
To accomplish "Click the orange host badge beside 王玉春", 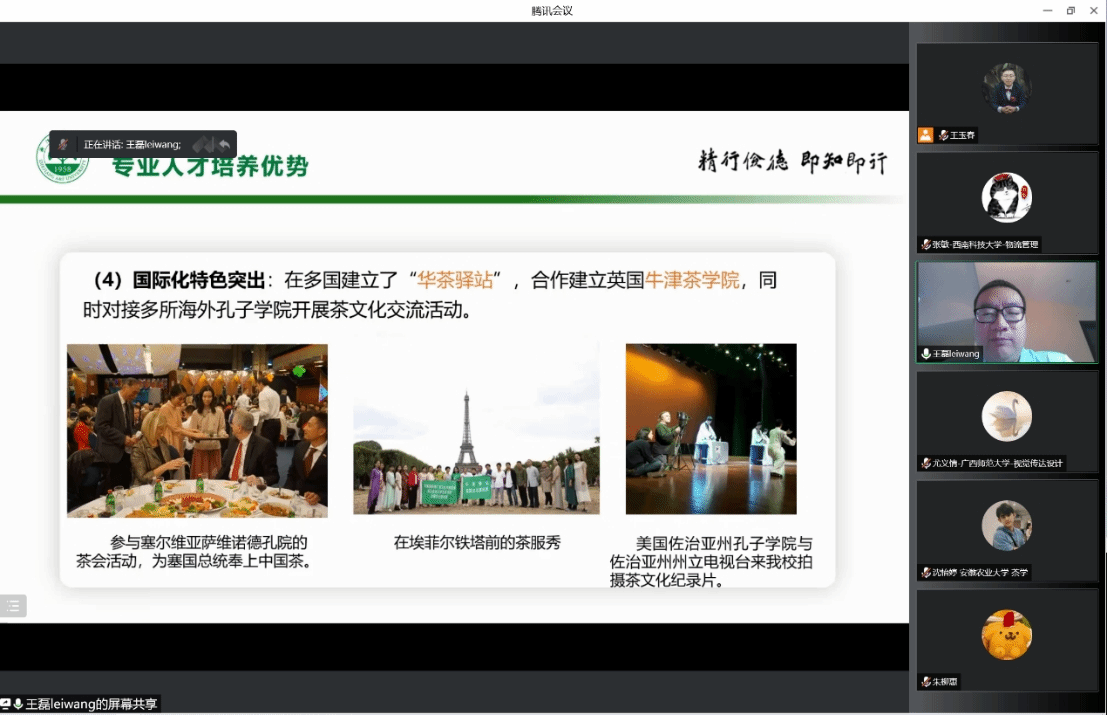I will pyautogui.click(x=926, y=135).
